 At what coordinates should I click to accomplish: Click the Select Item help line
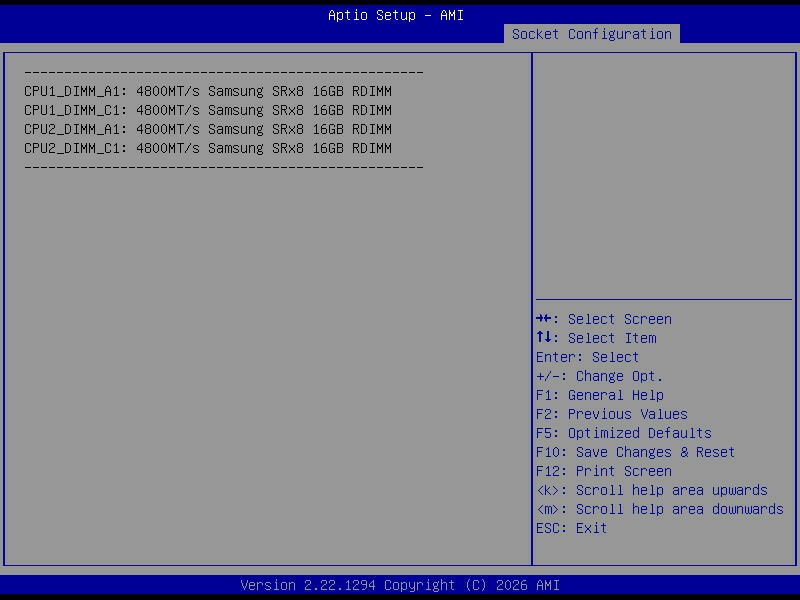coord(596,338)
